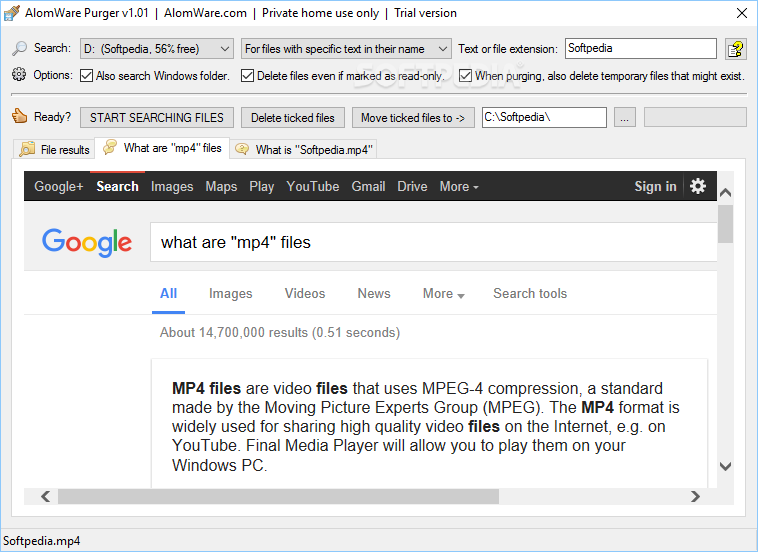
Task: Expand More filter under search box
Action: [443, 293]
